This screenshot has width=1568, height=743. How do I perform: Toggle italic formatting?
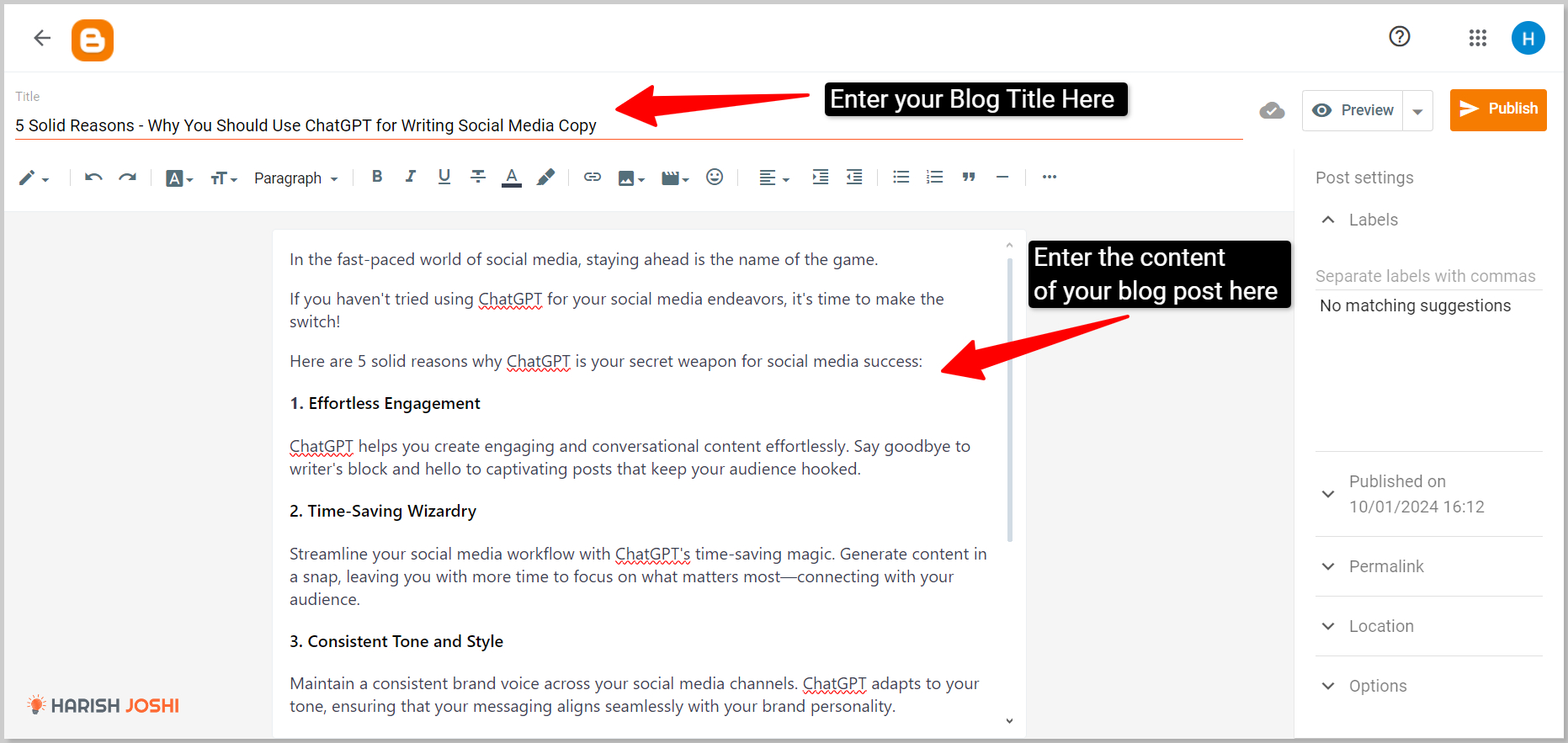point(410,177)
